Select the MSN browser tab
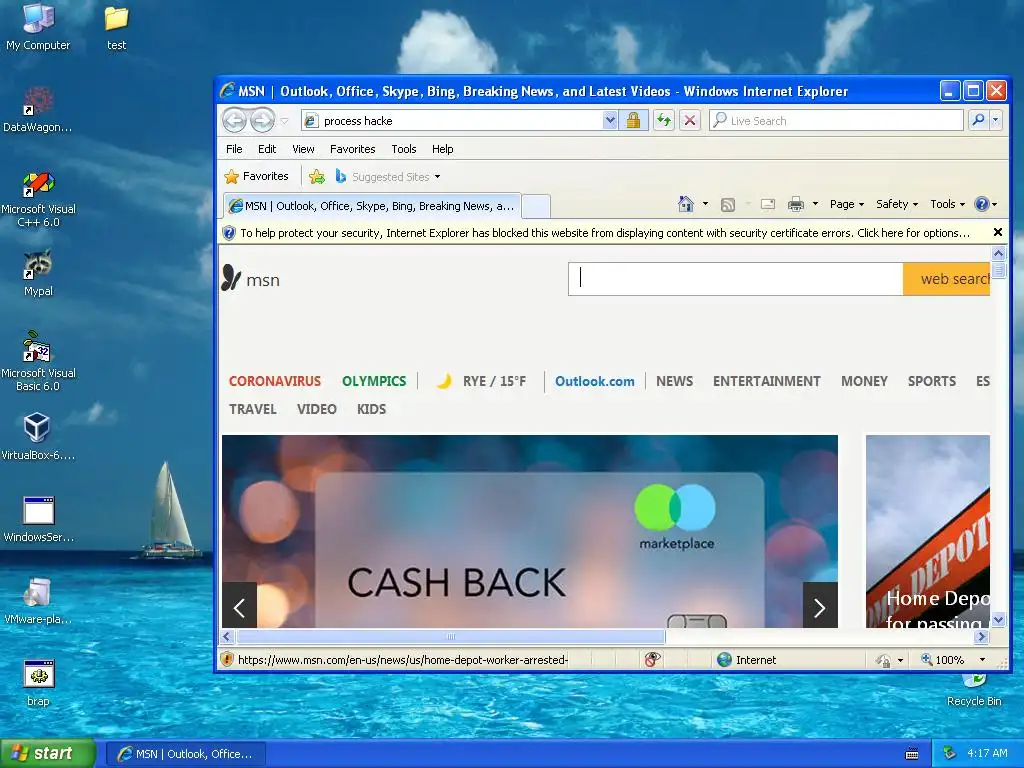This screenshot has width=1024, height=768. click(372, 206)
